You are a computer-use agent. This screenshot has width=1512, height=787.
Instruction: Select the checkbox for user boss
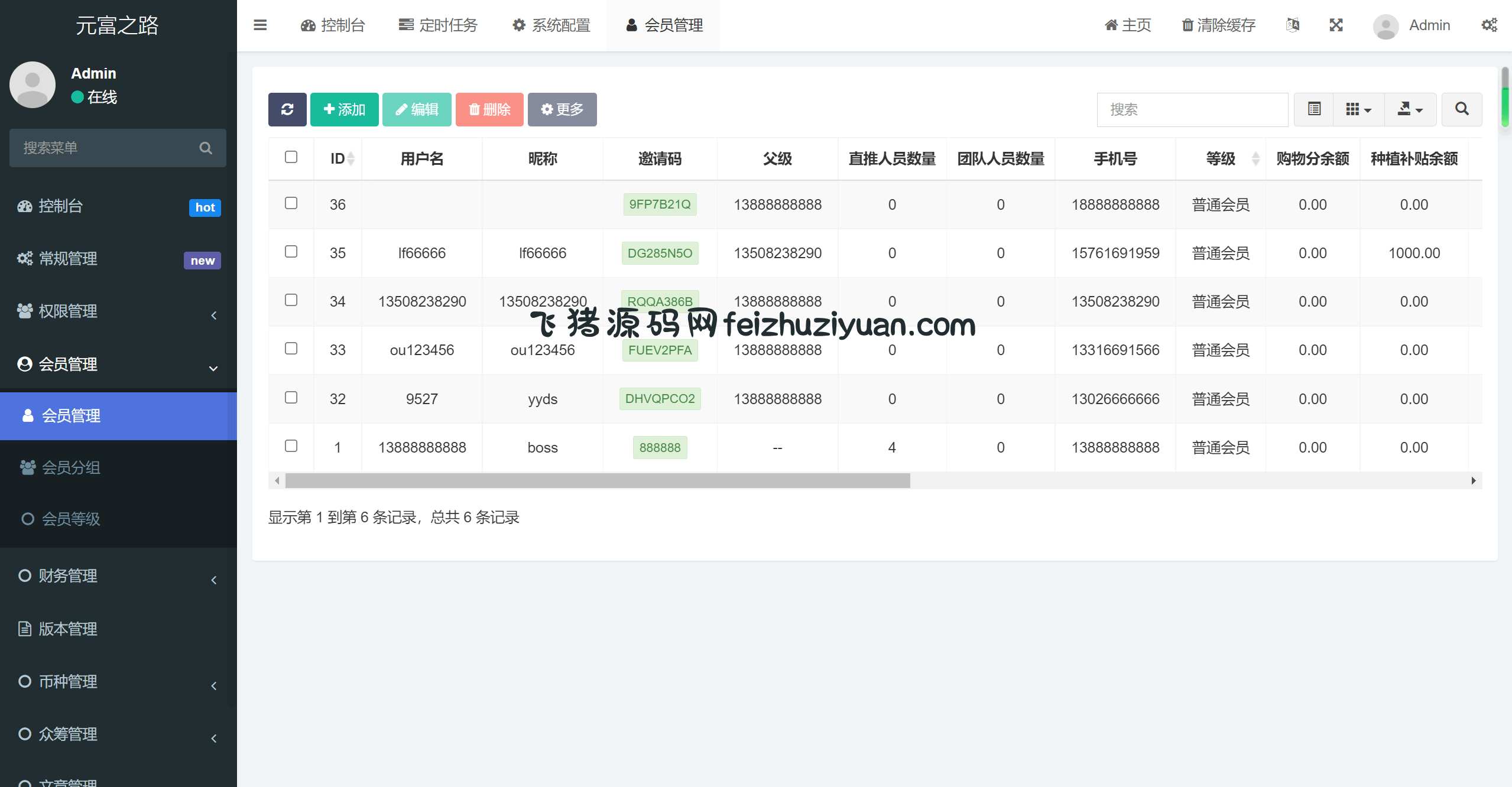(x=291, y=446)
